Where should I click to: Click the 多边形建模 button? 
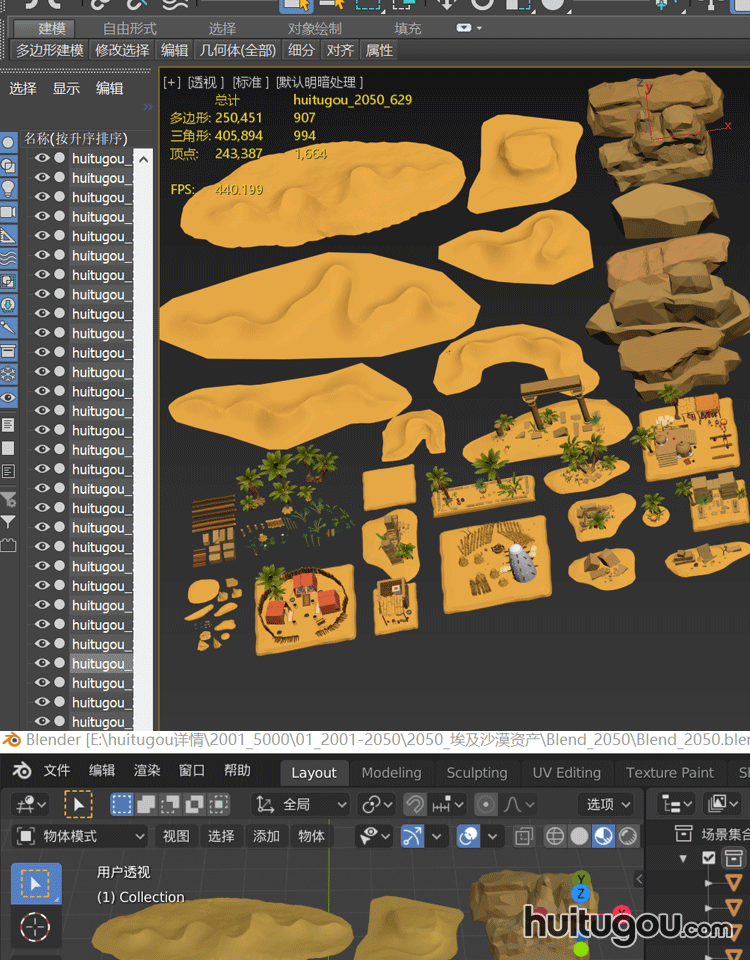50,50
